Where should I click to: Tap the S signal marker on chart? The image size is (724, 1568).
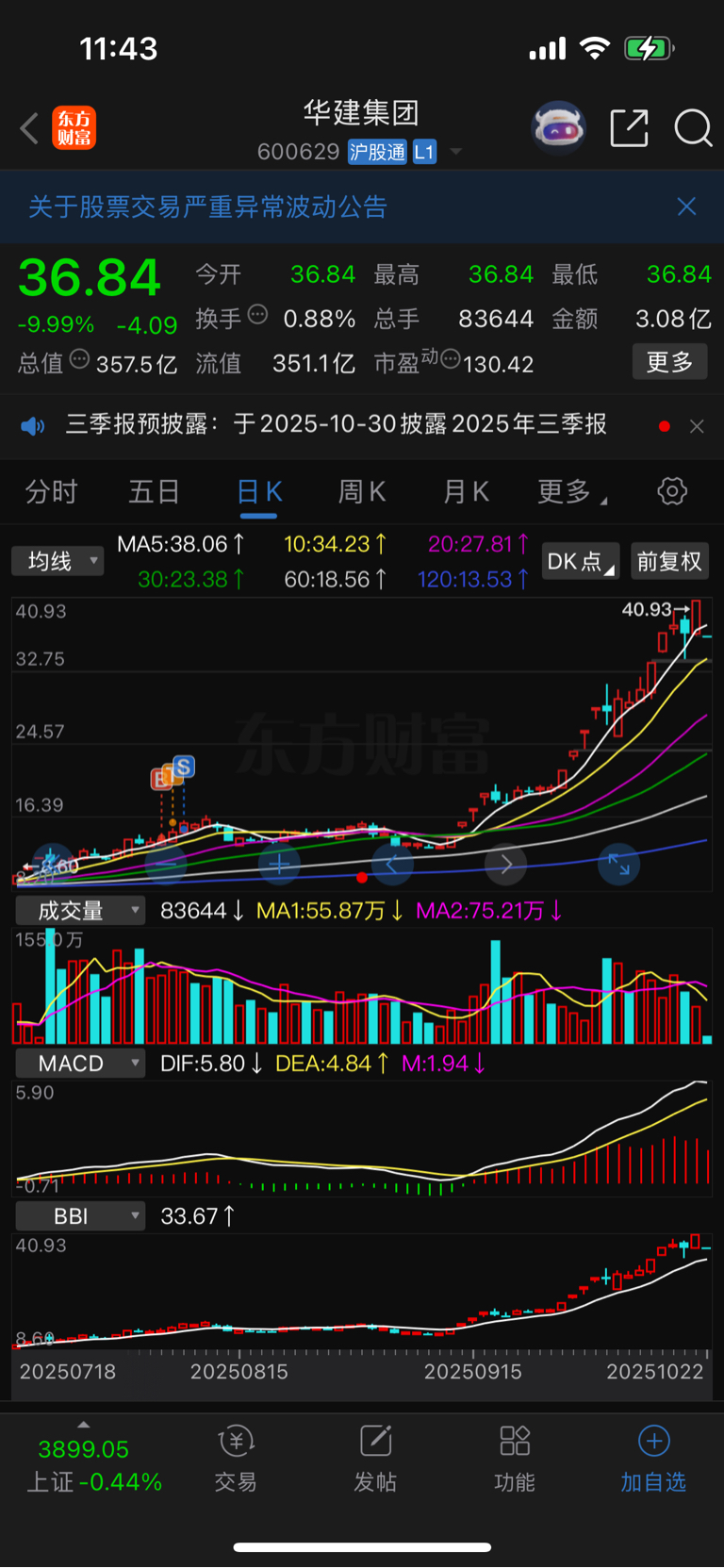tap(184, 767)
